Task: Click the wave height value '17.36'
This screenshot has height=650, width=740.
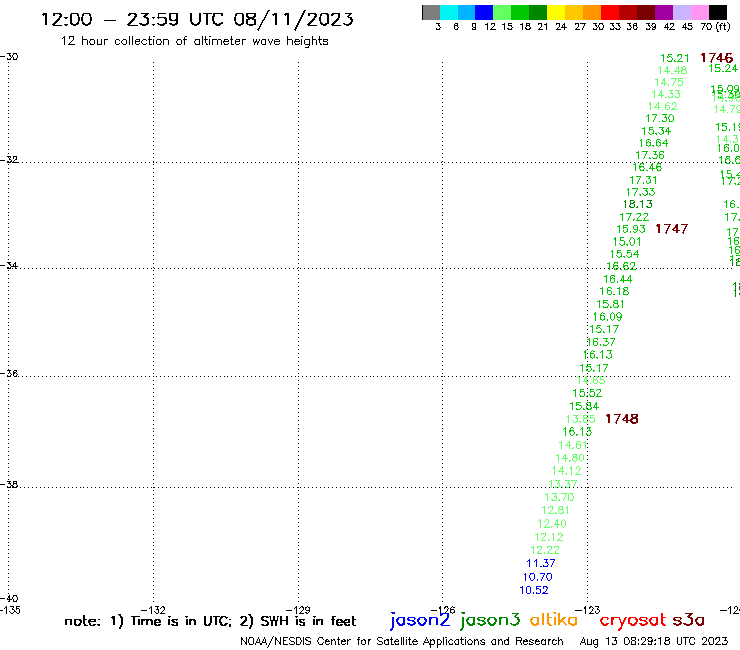Action: pyautogui.click(x=650, y=155)
